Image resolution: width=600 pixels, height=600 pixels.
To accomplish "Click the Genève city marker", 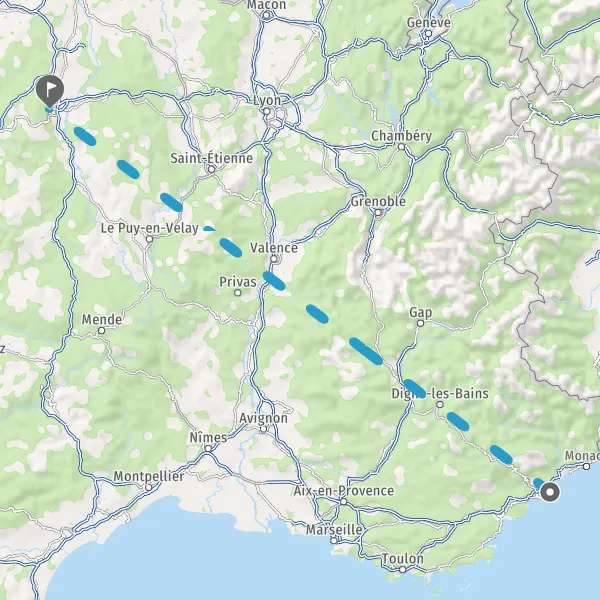I will [x=429, y=34].
